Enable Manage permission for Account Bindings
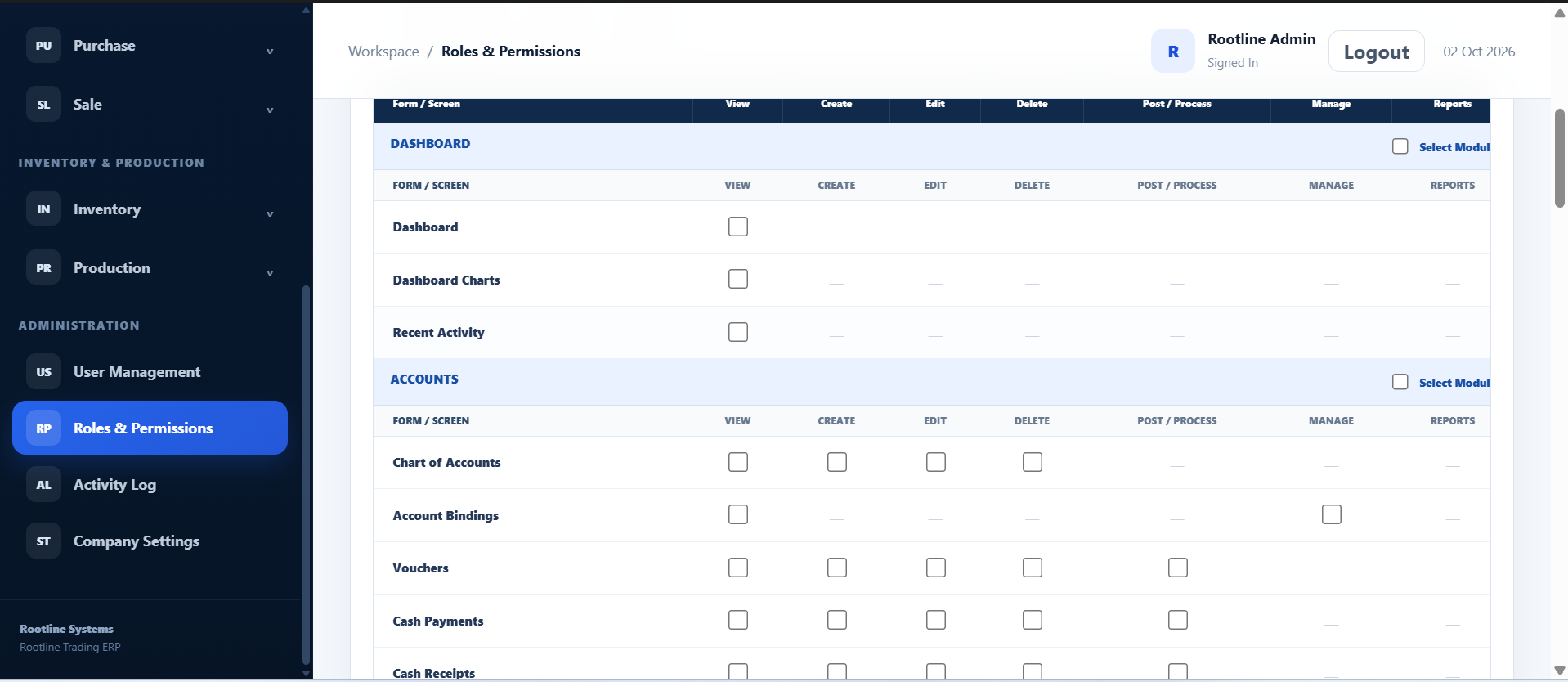The width and height of the screenshot is (1568, 682). (1332, 514)
